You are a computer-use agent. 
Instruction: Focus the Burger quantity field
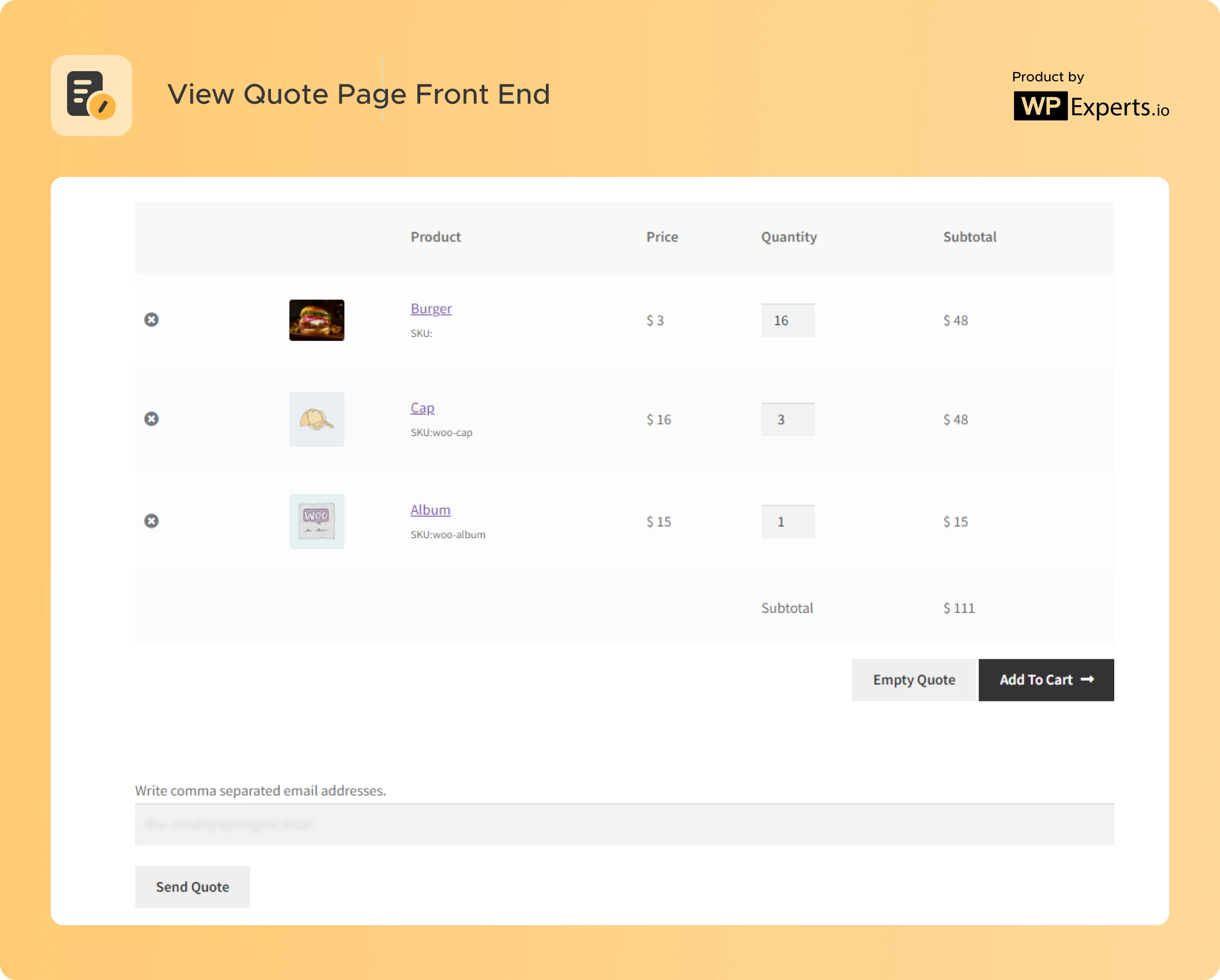pos(788,320)
